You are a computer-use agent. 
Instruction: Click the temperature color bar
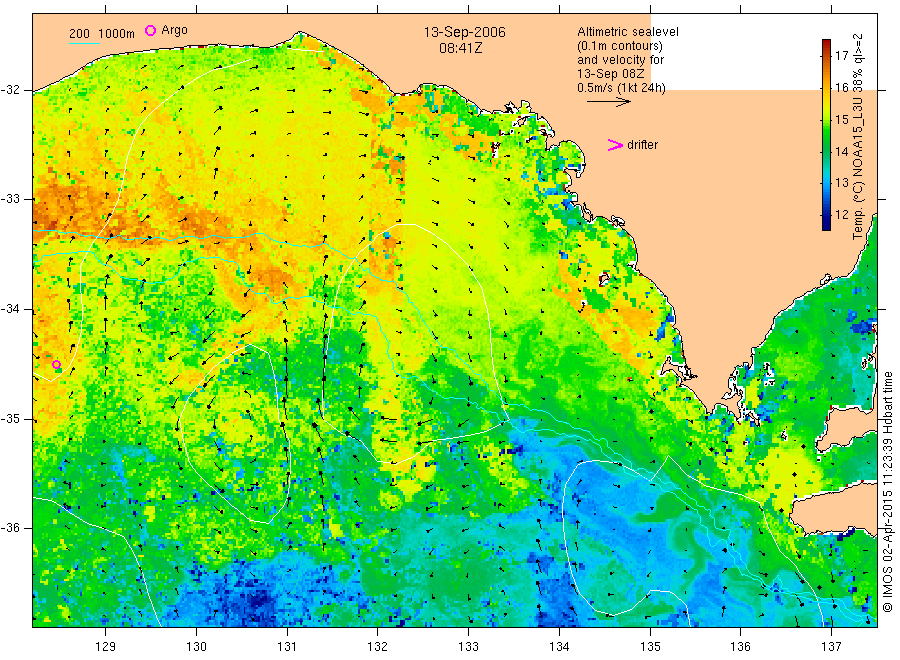(826, 135)
